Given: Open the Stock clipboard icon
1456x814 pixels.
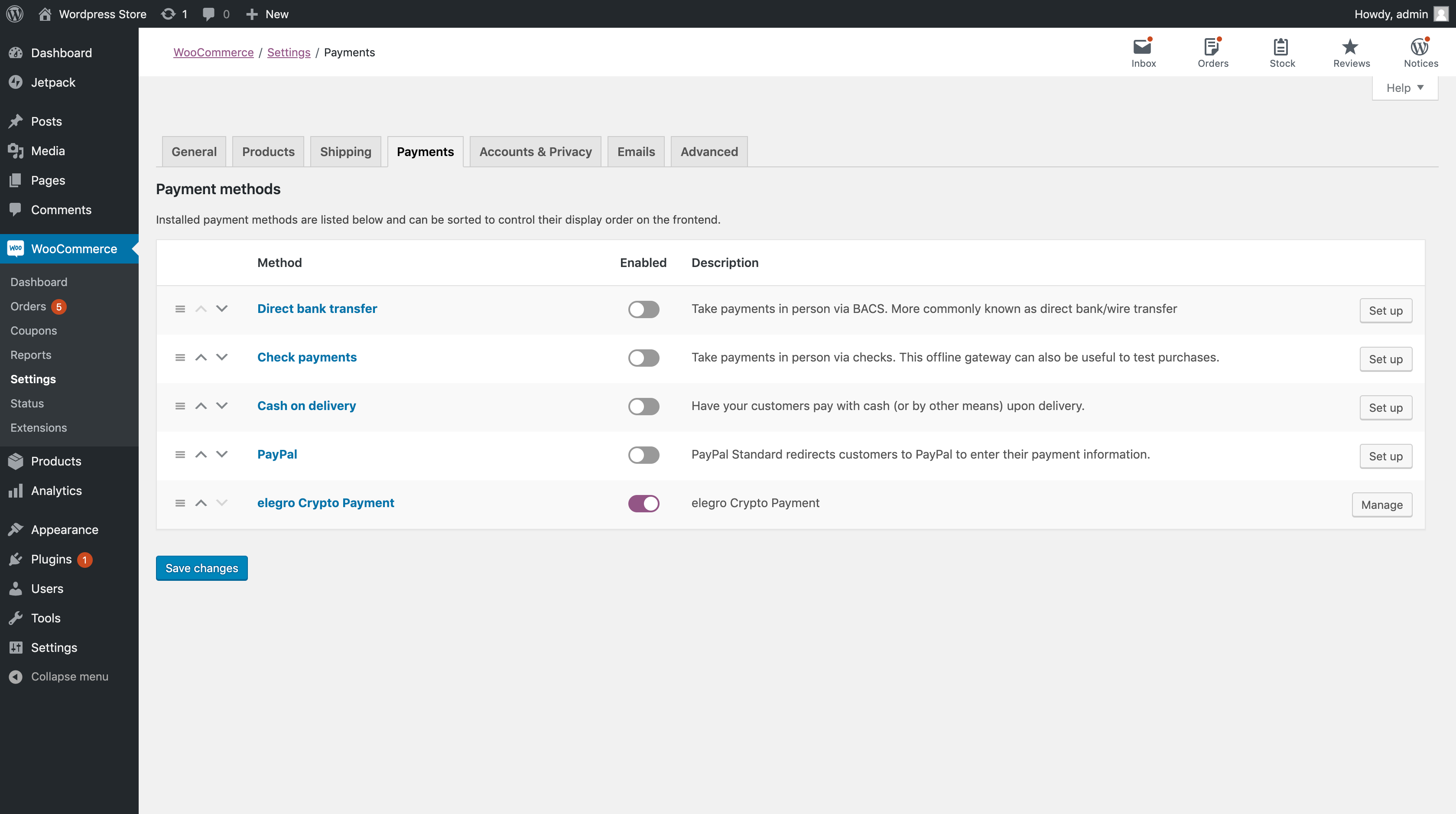Looking at the screenshot, I should point(1281,47).
